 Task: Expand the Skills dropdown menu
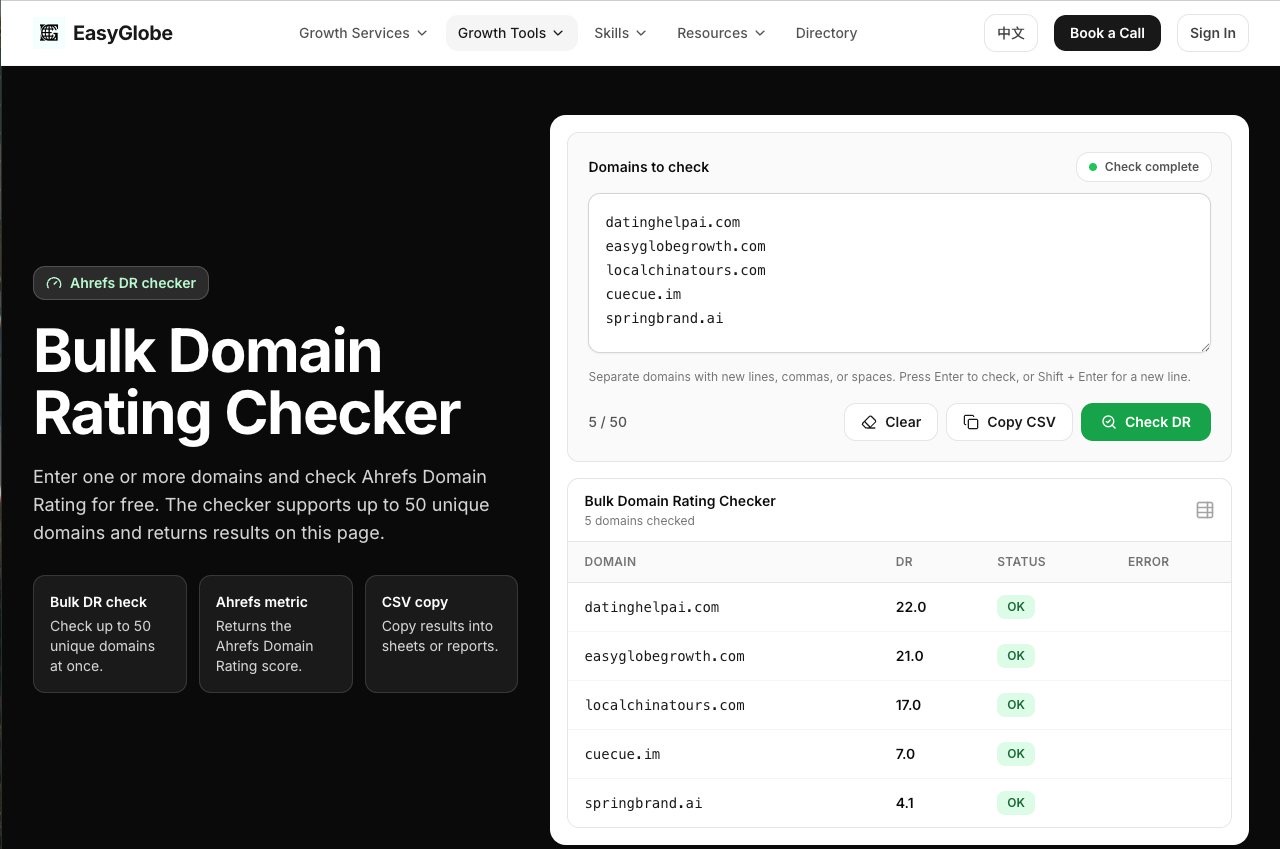[620, 33]
